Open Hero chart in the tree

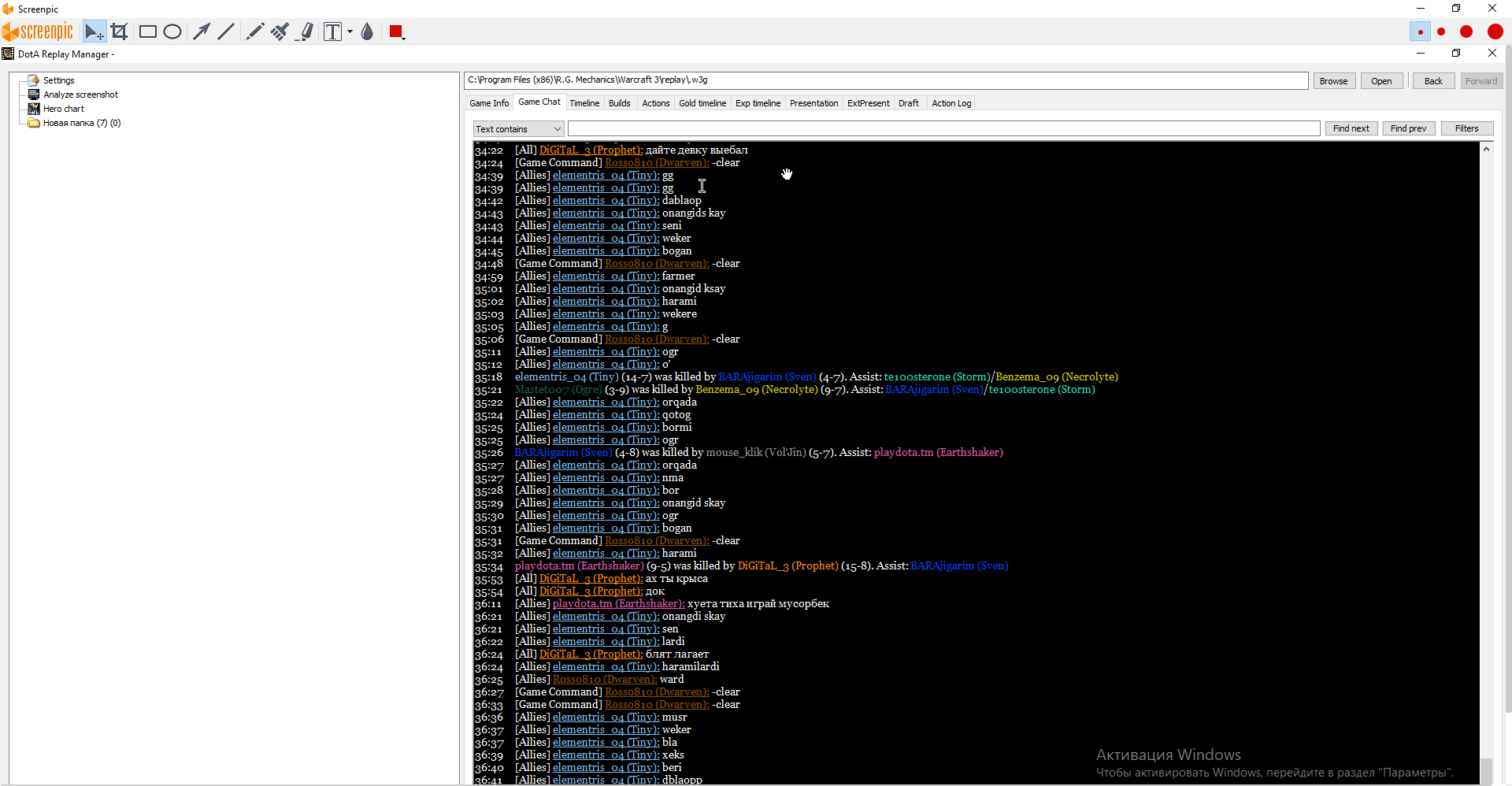pyautogui.click(x=64, y=109)
